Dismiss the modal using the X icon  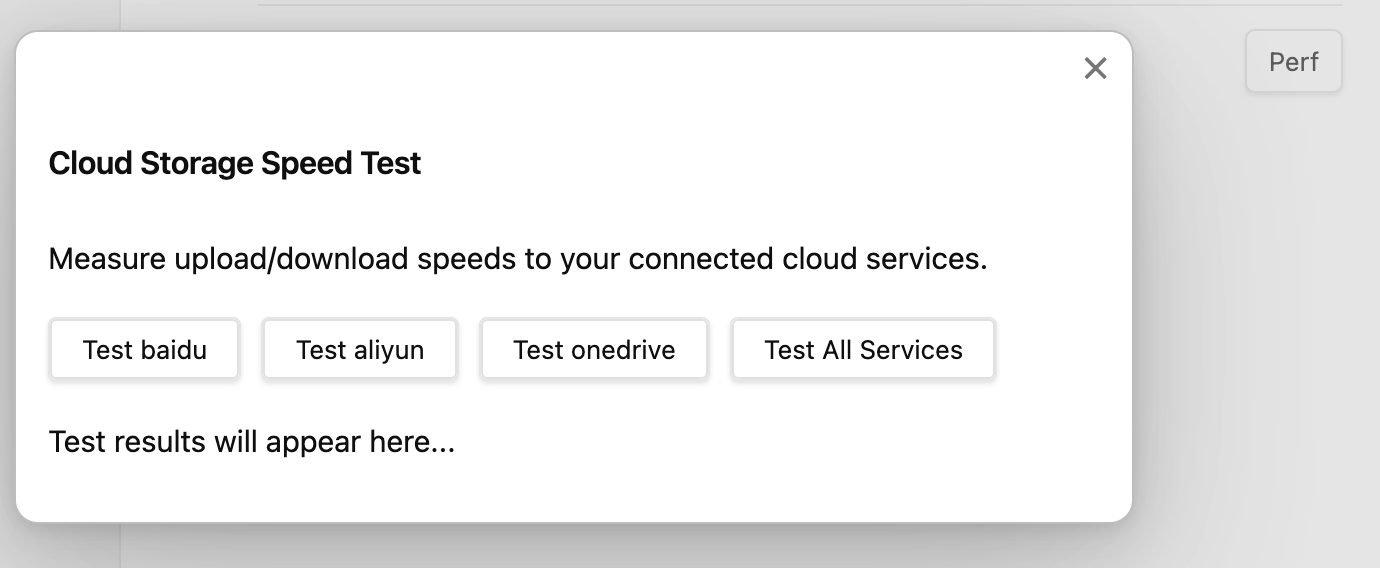point(1095,68)
